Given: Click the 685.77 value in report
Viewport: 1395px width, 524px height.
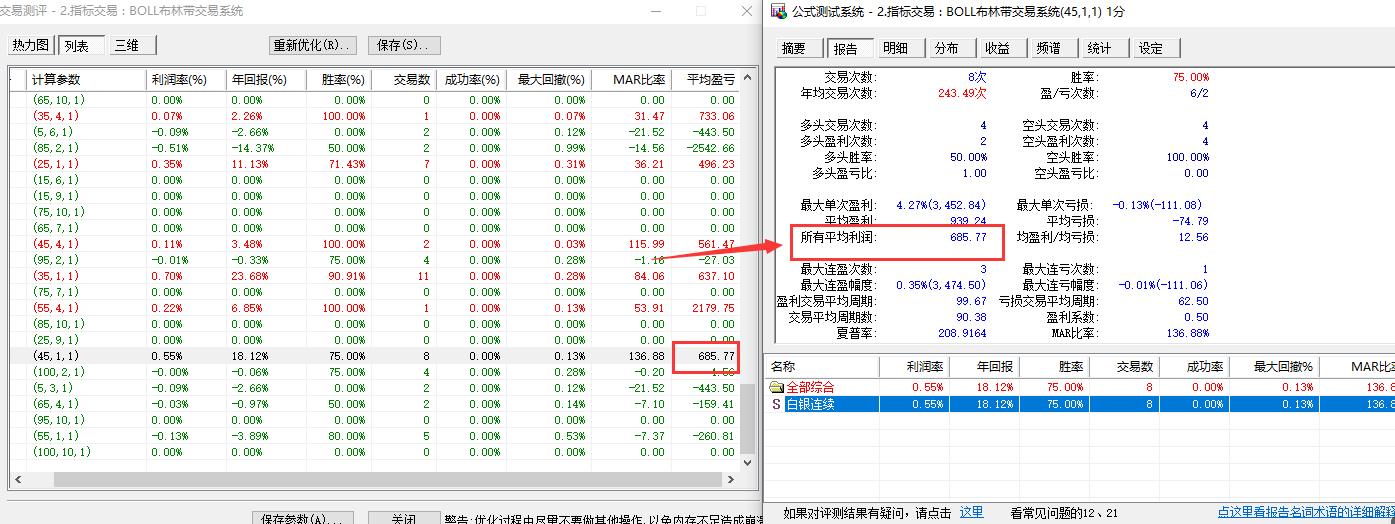Looking at the screenshot, I should point(968,238).
